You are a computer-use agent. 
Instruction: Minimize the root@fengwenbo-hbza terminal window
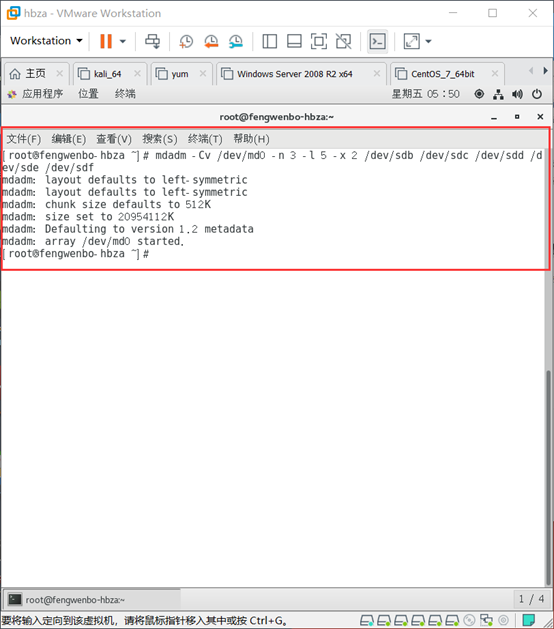[x=494, y=117]
